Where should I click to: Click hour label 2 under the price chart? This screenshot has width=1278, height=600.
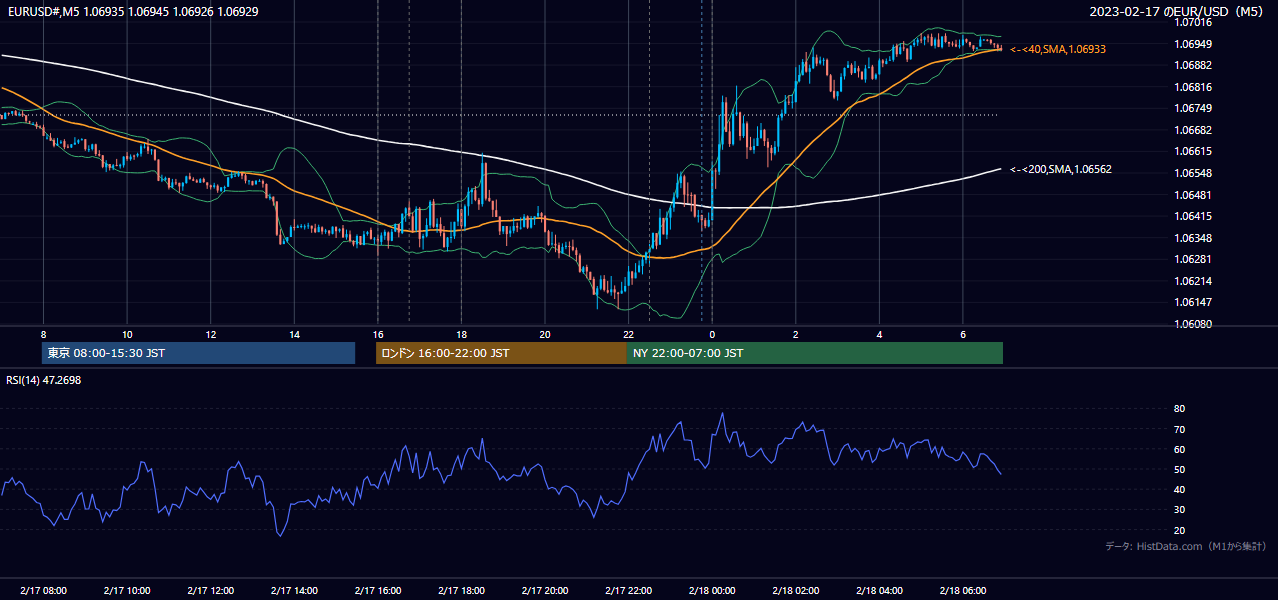(x=795, y=334)
